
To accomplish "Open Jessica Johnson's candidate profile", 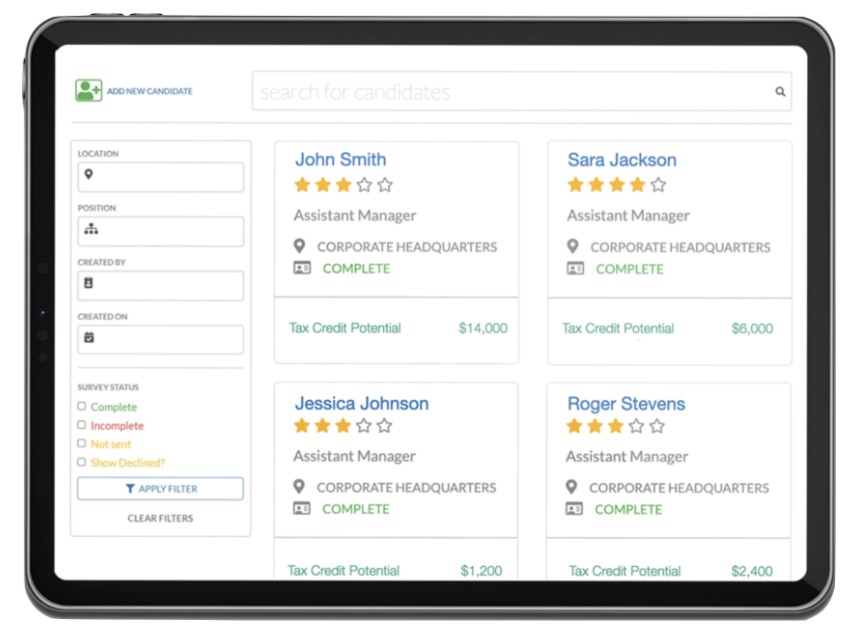I will click(361, 403).
